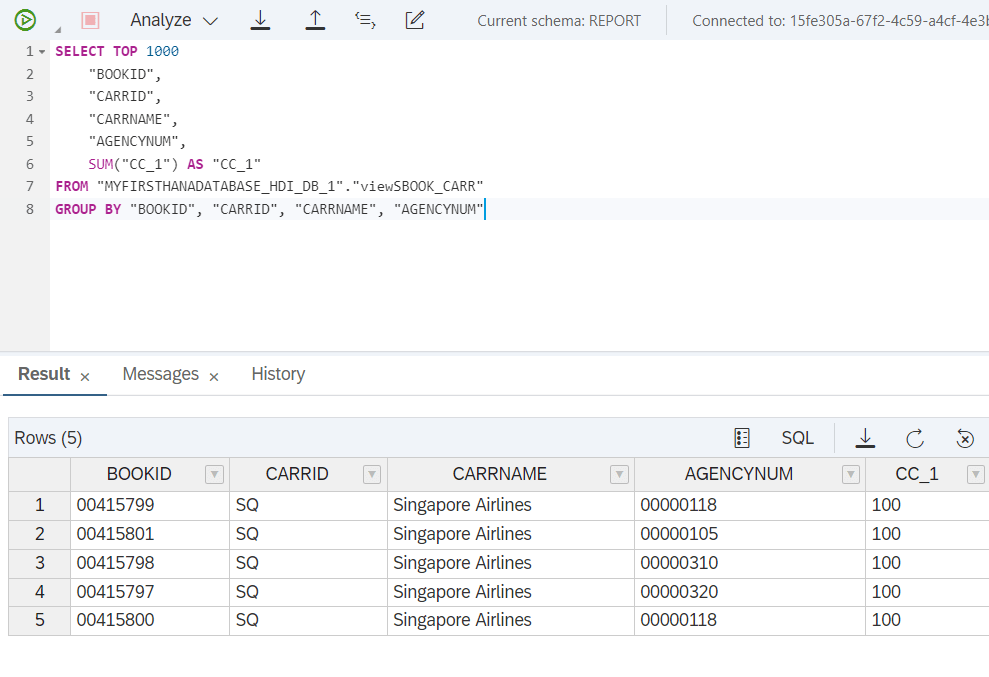The height and width of the screenshot is (677, 989).
Task: Open the History tab
Action: tap(278, 374)
